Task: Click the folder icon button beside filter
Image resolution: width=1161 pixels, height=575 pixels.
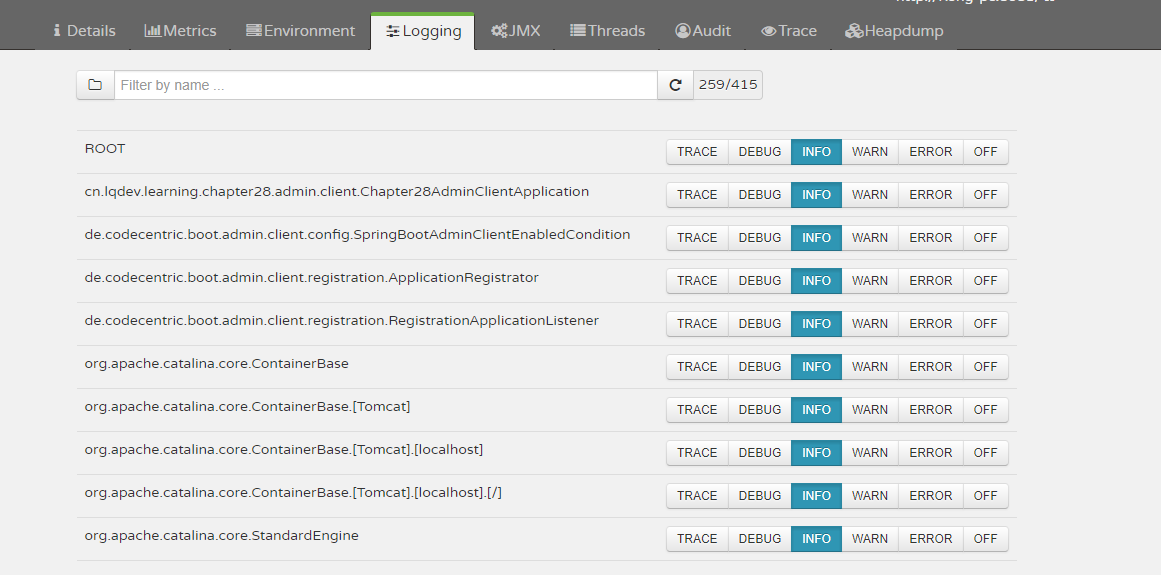Action: point(96,85)
